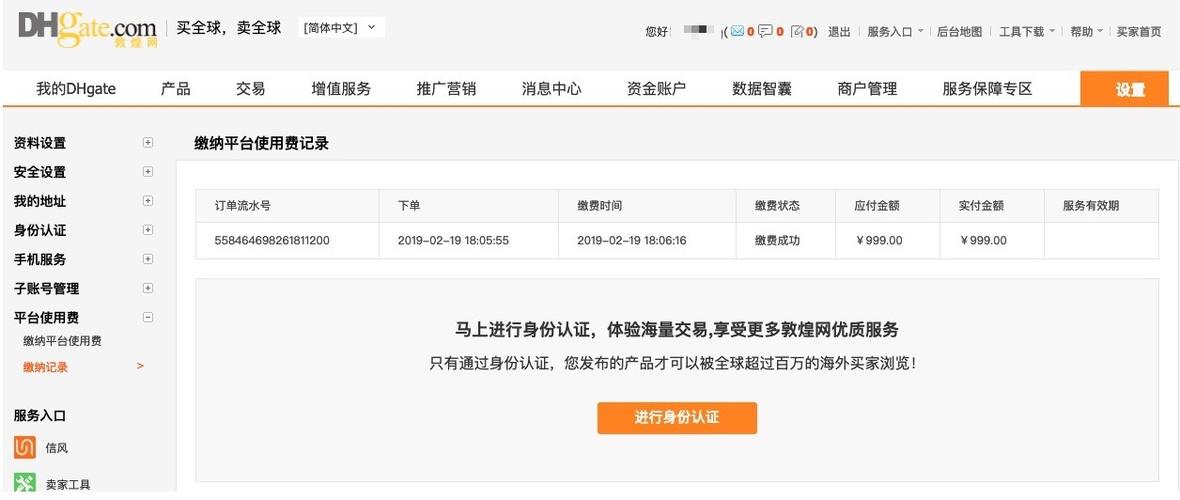Screen dimensions: 1180x500
Task: Open the 交易 menu
Action: tap(251, 89)
